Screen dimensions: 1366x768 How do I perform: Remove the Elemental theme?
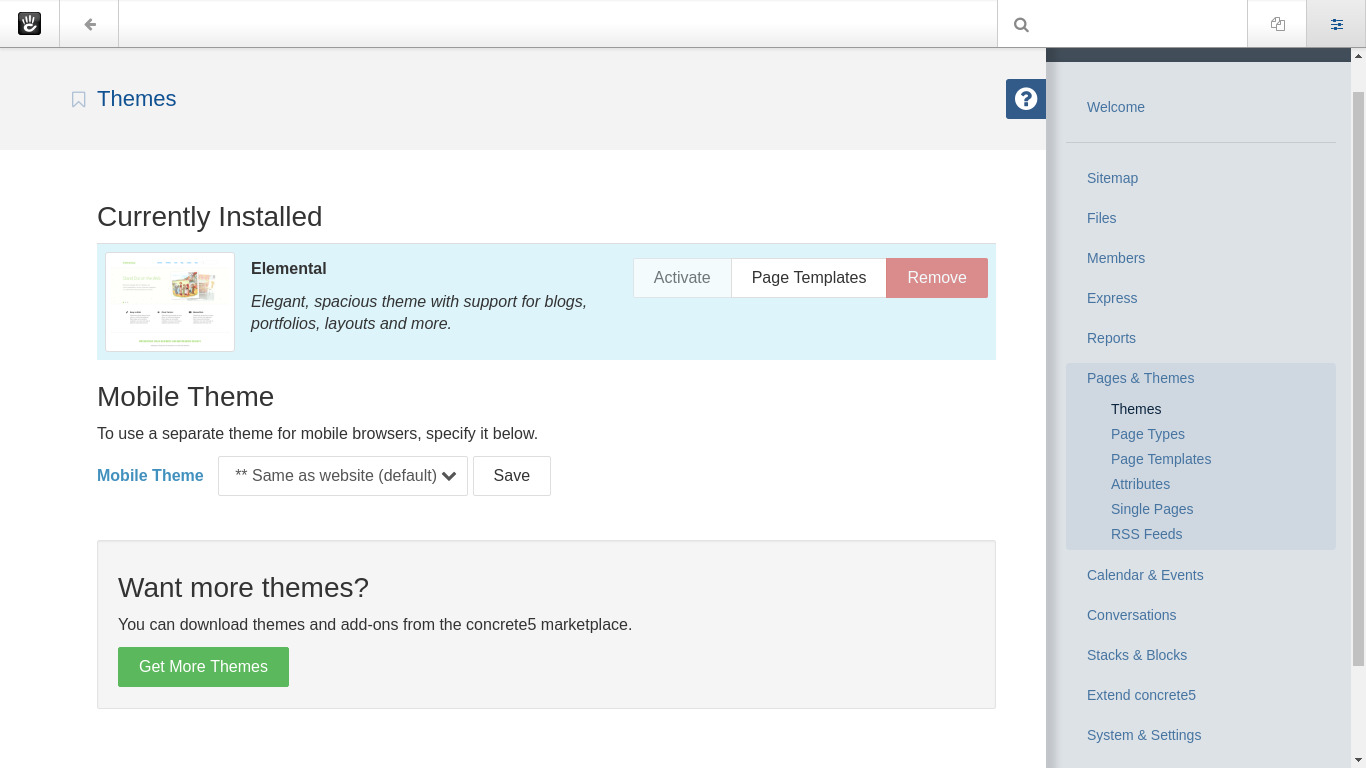pyautogui.click(x=936, y=278)
